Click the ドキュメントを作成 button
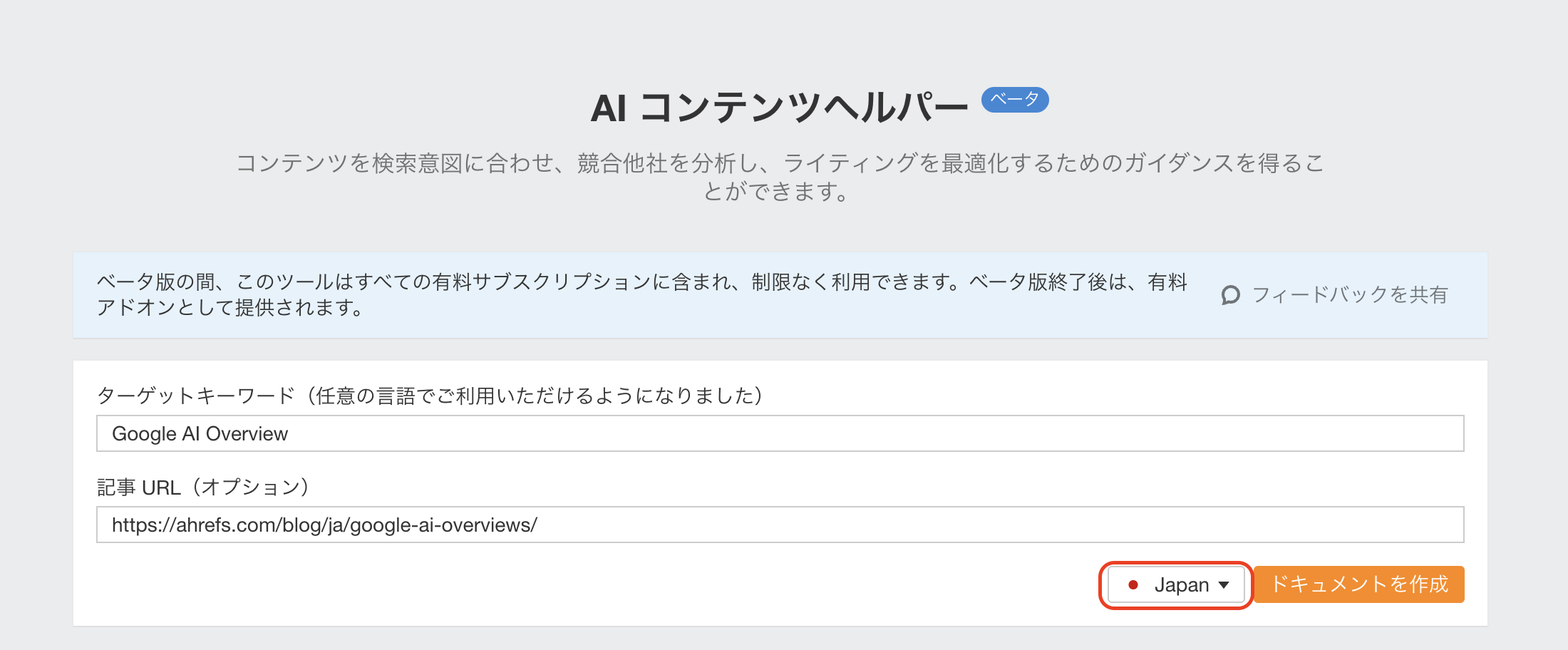This screenshot has width=1568, height=650. (1359, 584)
